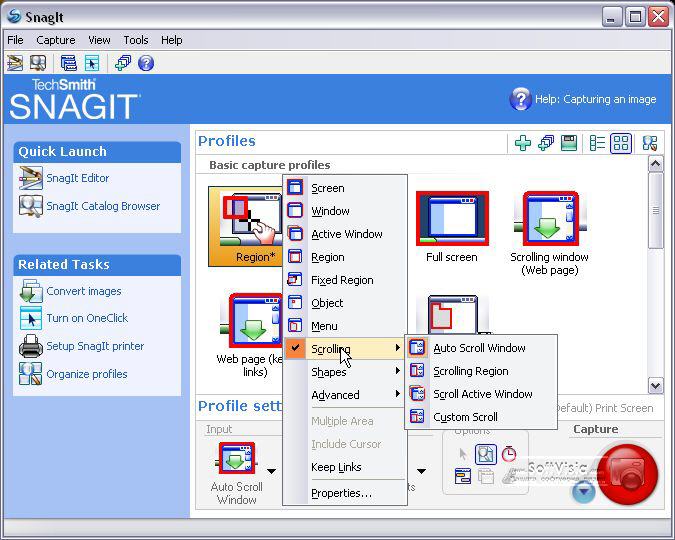Select Screen from input menu
Viewport: 675px width, 540px height.
(x=345, y=188)
